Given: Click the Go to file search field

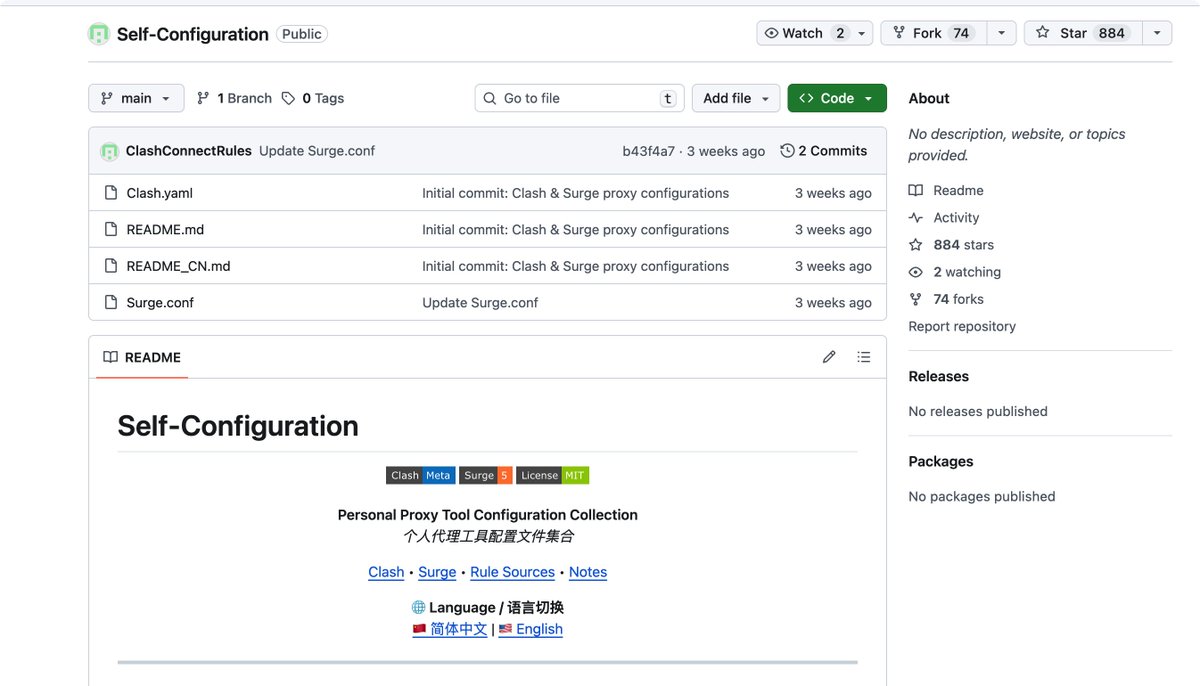Looking at the screenshot, I should coord(580,98).
